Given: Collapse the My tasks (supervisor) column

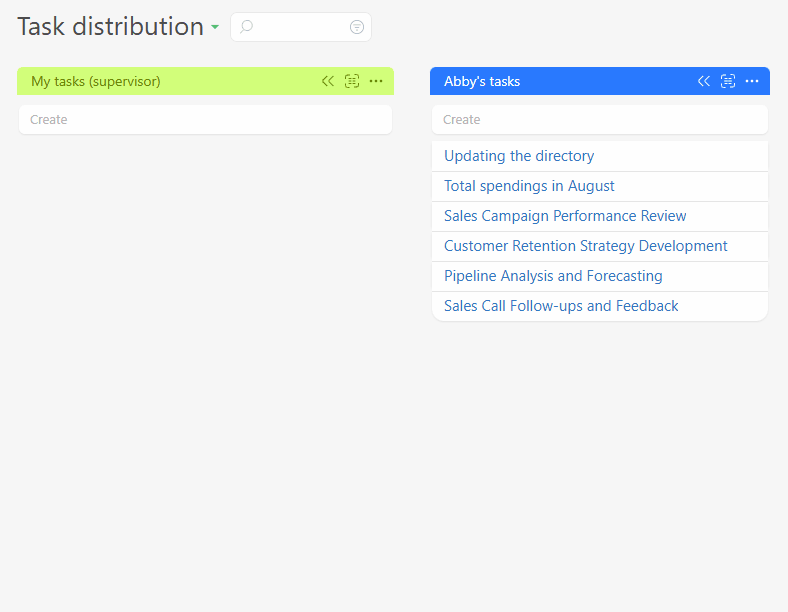Looking at the screenshot, I should click(328, 81).
